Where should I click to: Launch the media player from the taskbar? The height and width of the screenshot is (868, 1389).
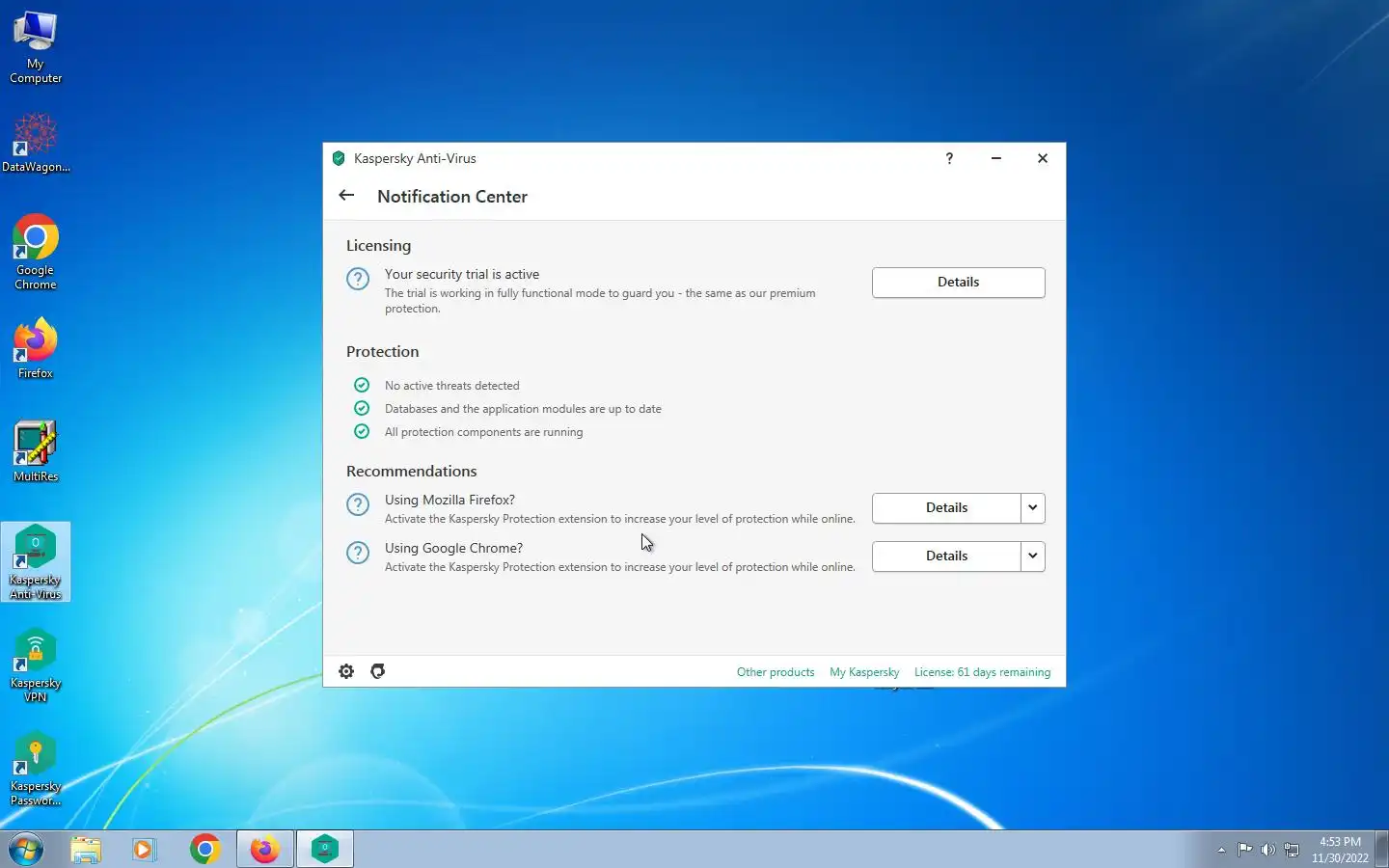[x=145, y=850]
